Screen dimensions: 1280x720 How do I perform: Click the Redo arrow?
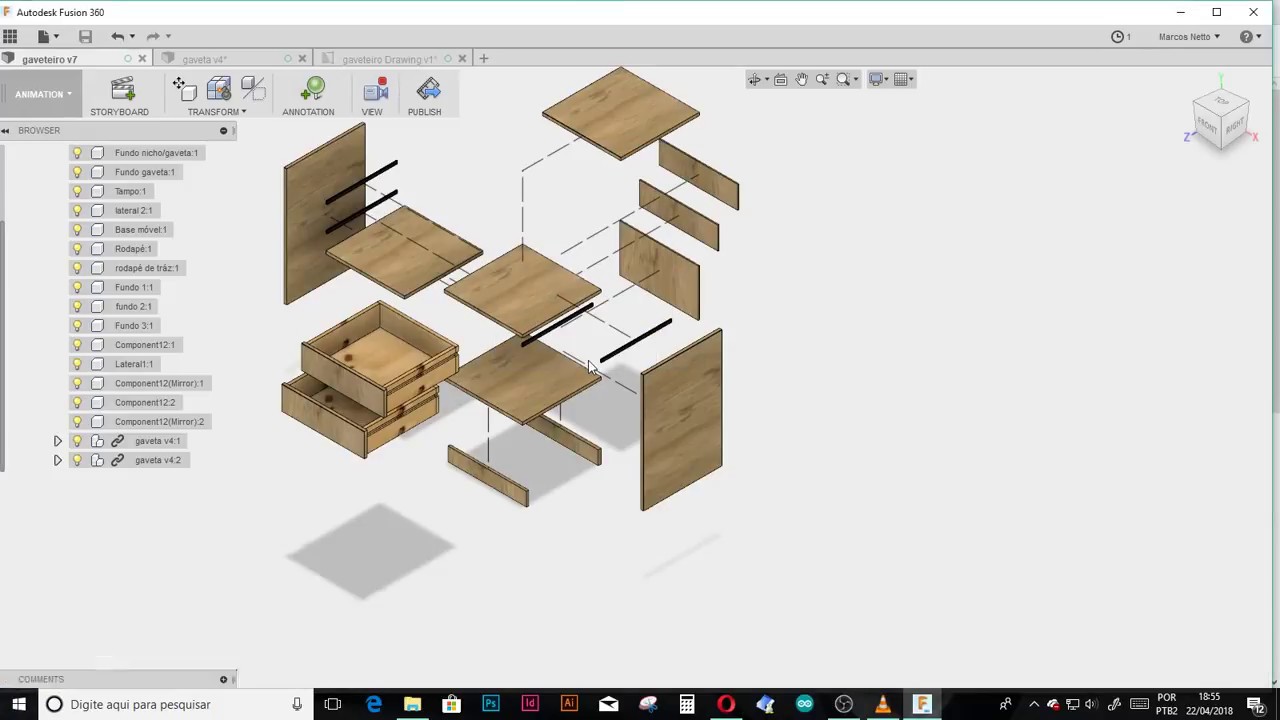tap(153, 37)
